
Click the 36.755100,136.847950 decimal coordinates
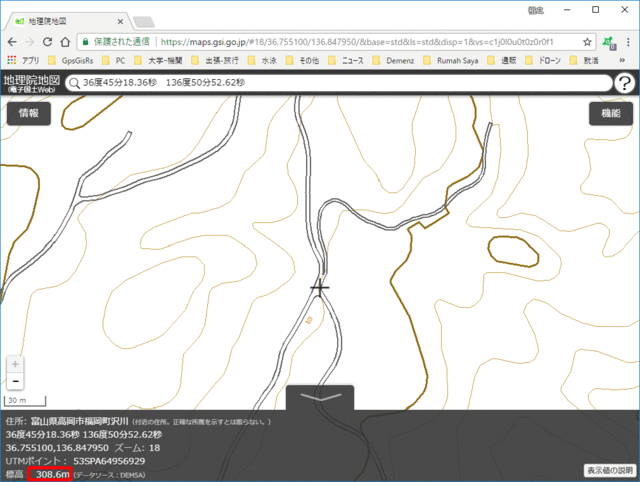pos(57,448)
